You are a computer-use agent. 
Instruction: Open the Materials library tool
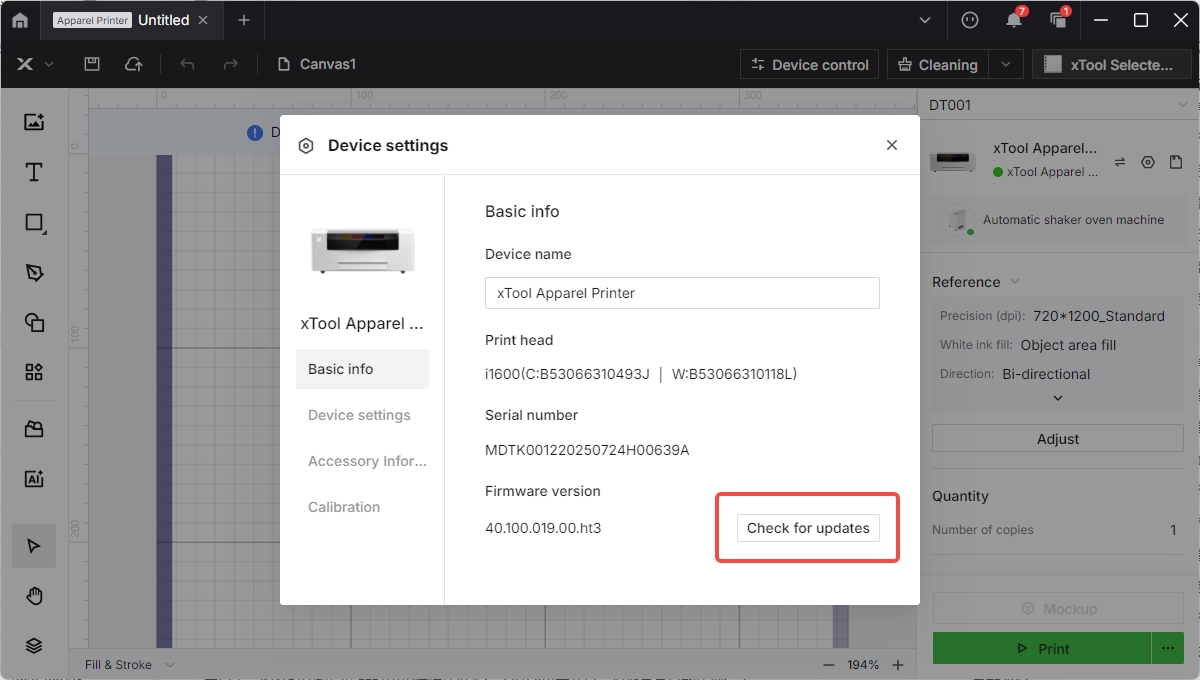click(34, 429)
